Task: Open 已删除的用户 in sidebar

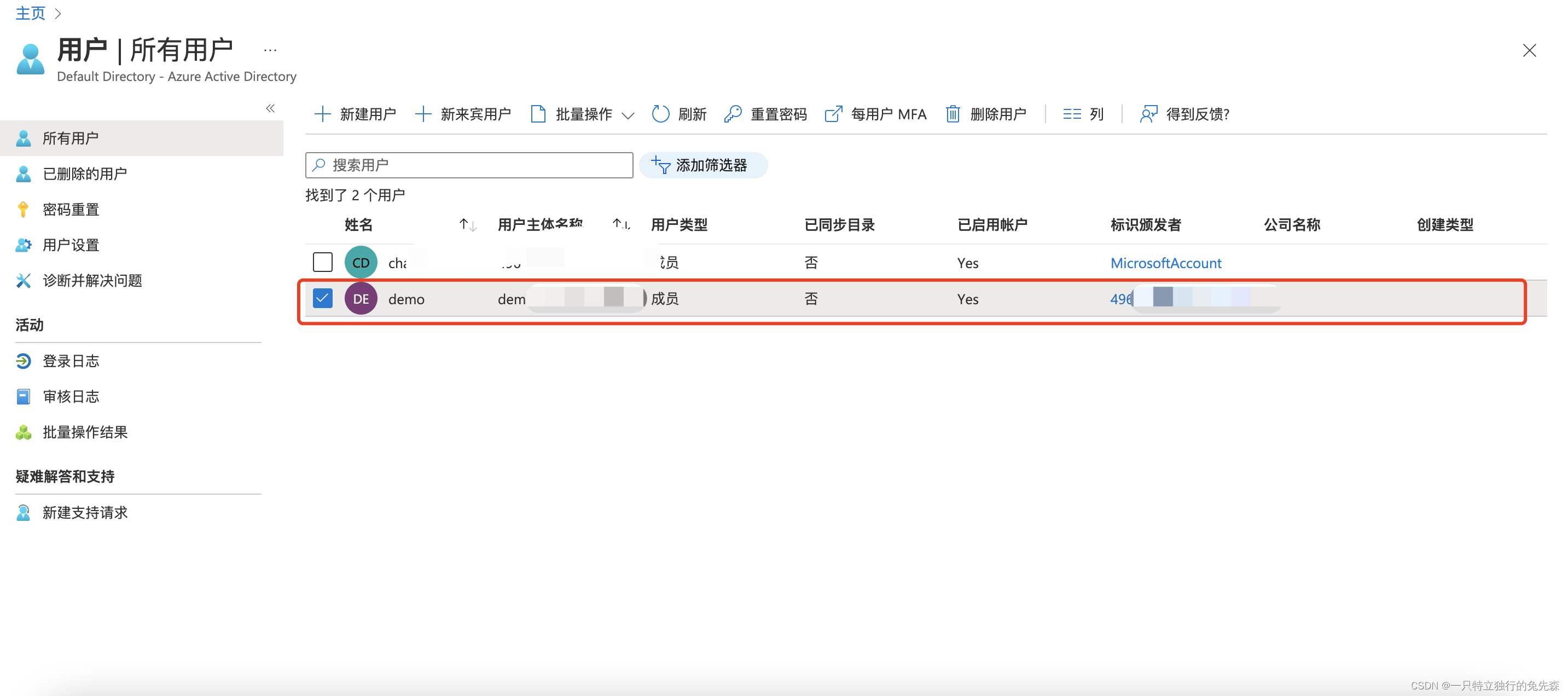Action: [85, 174]
